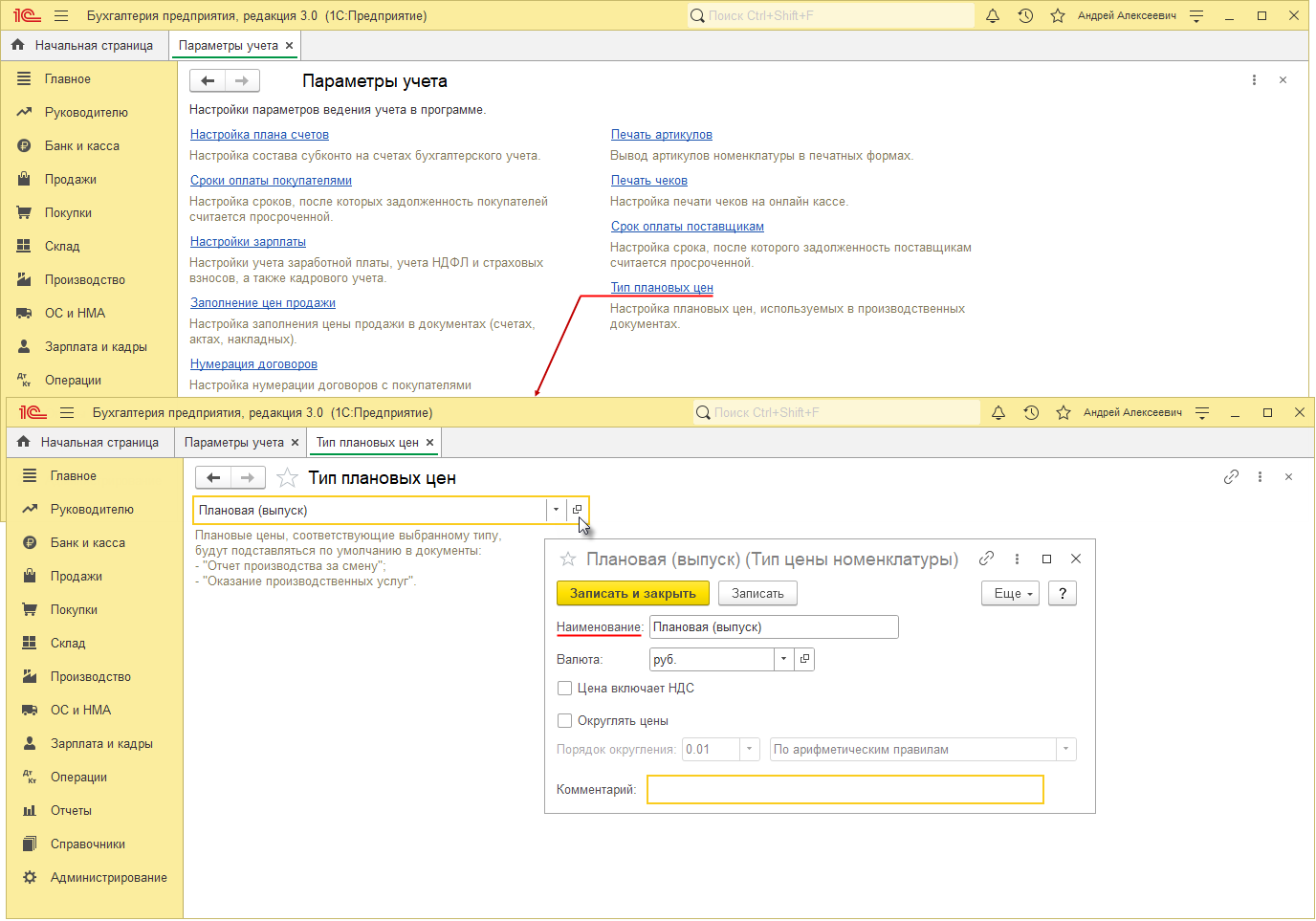Close Параметры учета tab in the upper window

click(290, 45)
